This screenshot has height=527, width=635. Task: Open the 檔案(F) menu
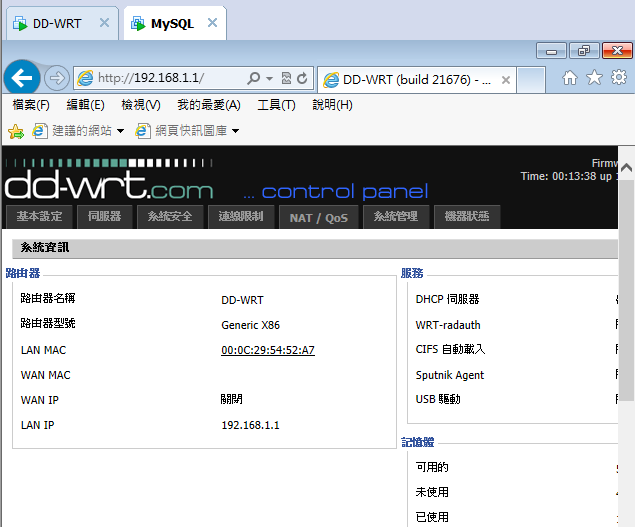tap(31, 105)
